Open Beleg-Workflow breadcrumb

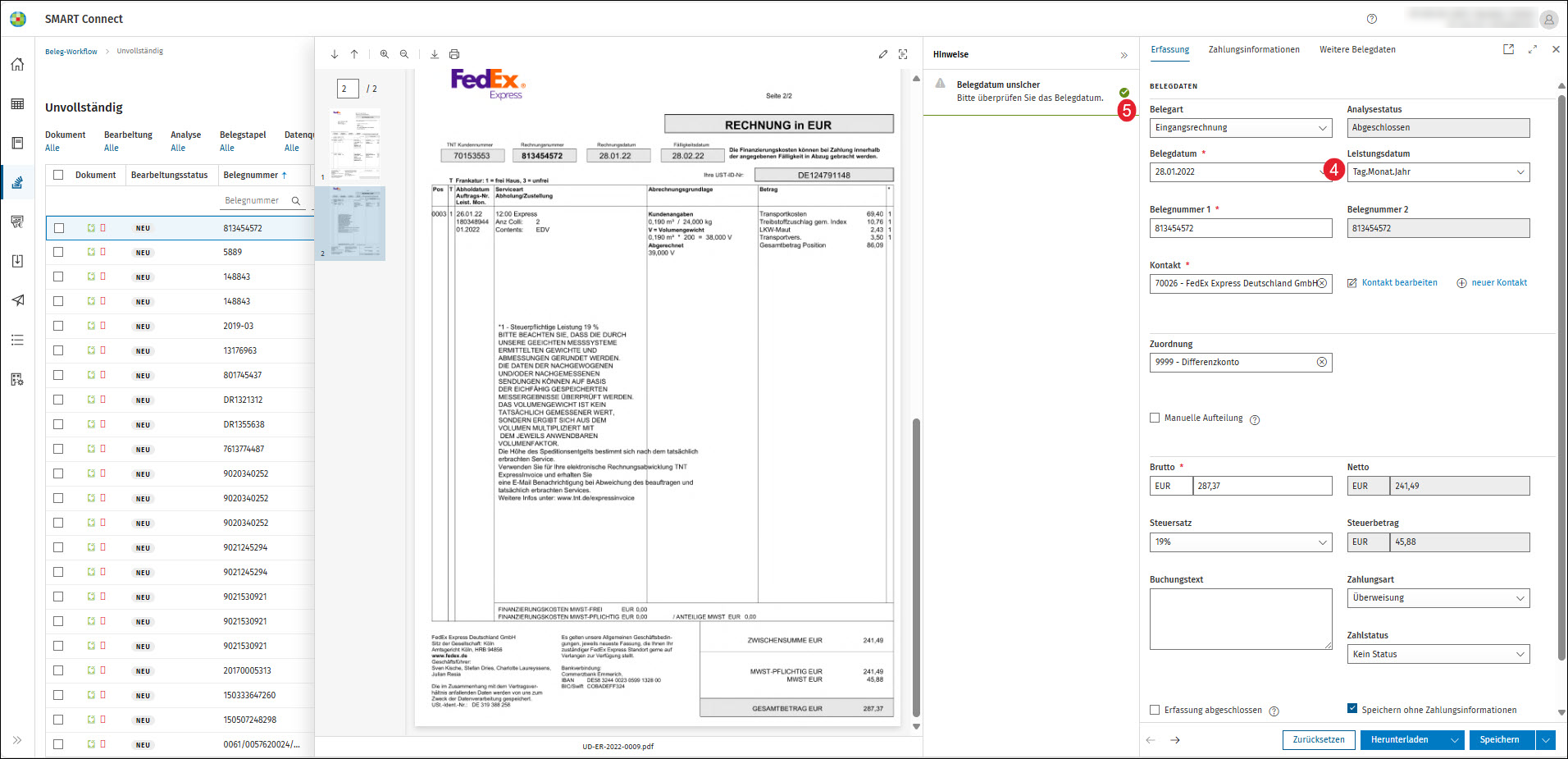71,52
